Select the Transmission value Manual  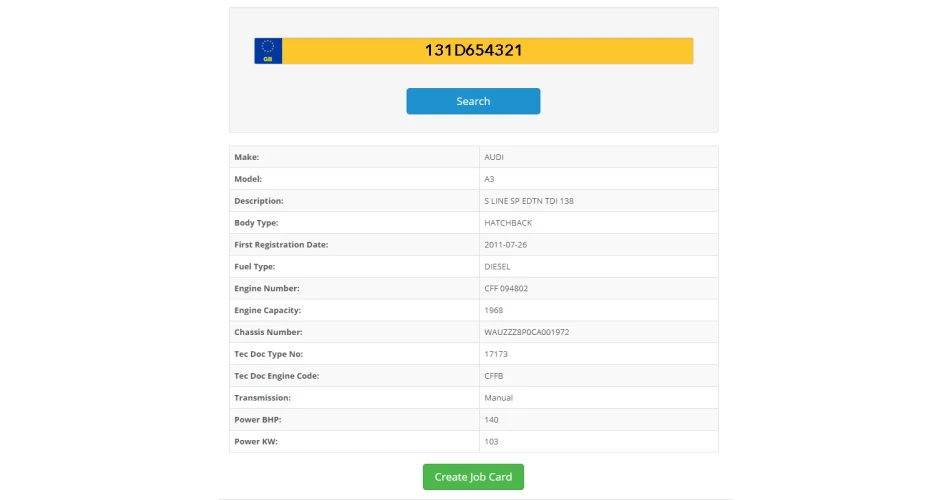(x=498, y=397)
